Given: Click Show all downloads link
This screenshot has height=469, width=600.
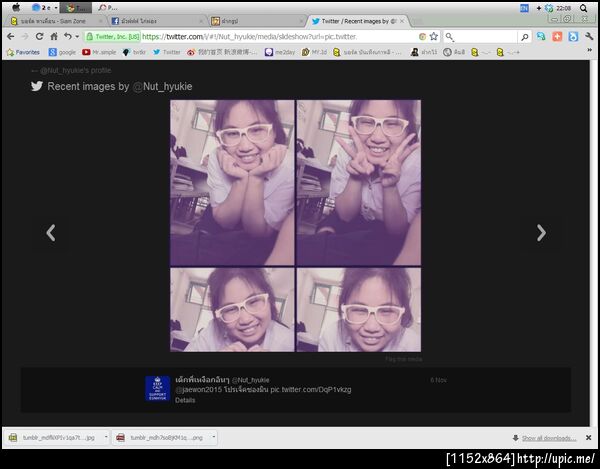Looking at the screenshot, I should coord(549,438).
